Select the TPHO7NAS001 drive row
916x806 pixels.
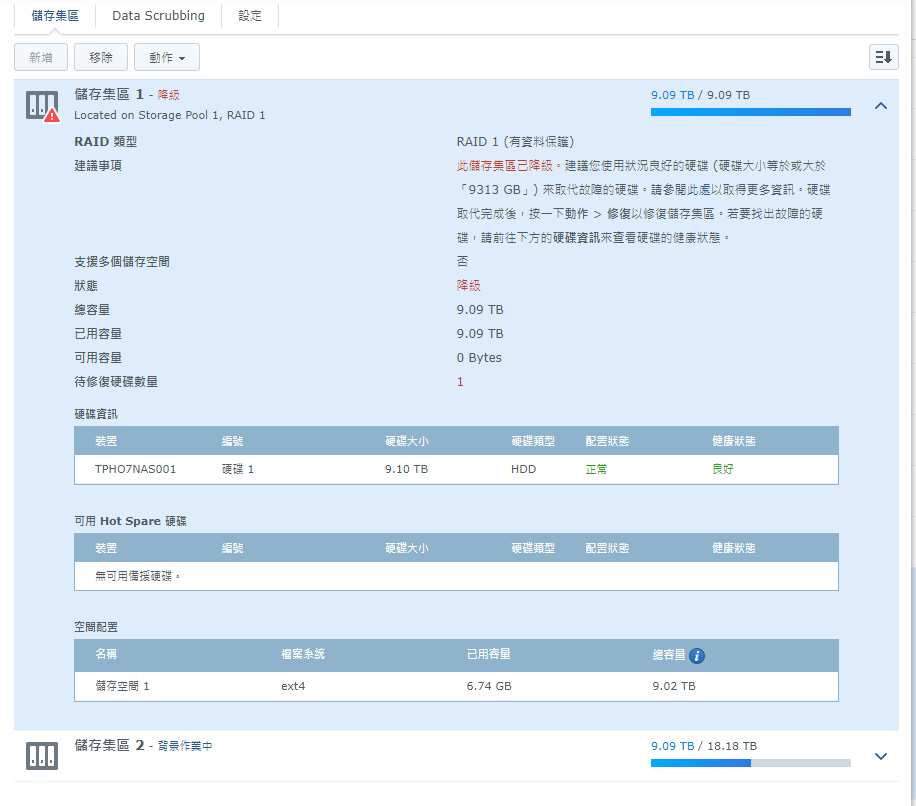(455, 469)
